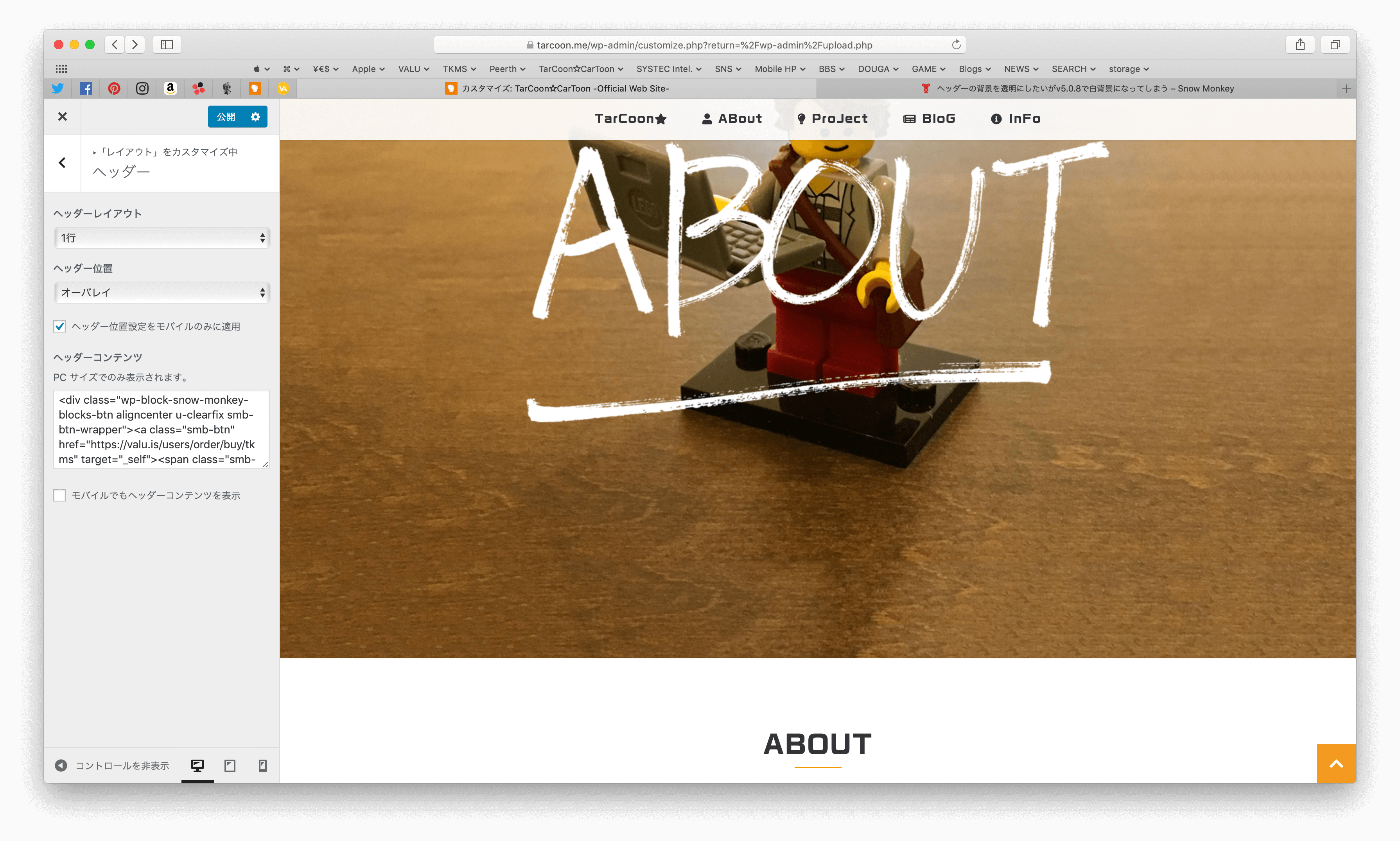Image resolution: width=1400 pixels, height=841 pixels.
Task: Click the tablet preview icon at bottom
Action: [230, 766]
